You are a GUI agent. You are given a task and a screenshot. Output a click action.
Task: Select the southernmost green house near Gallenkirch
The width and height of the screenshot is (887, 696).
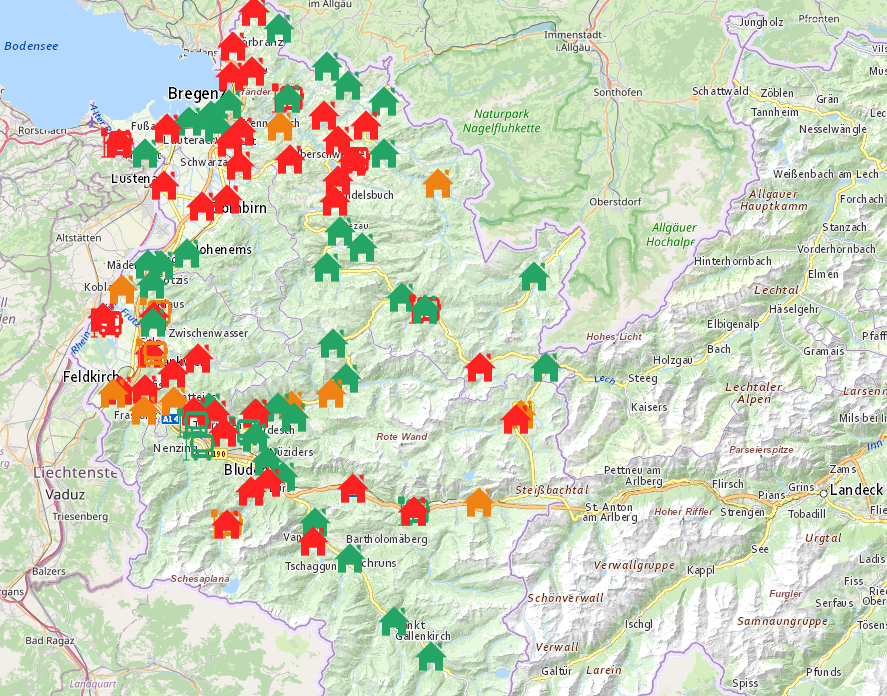[430, 656]
